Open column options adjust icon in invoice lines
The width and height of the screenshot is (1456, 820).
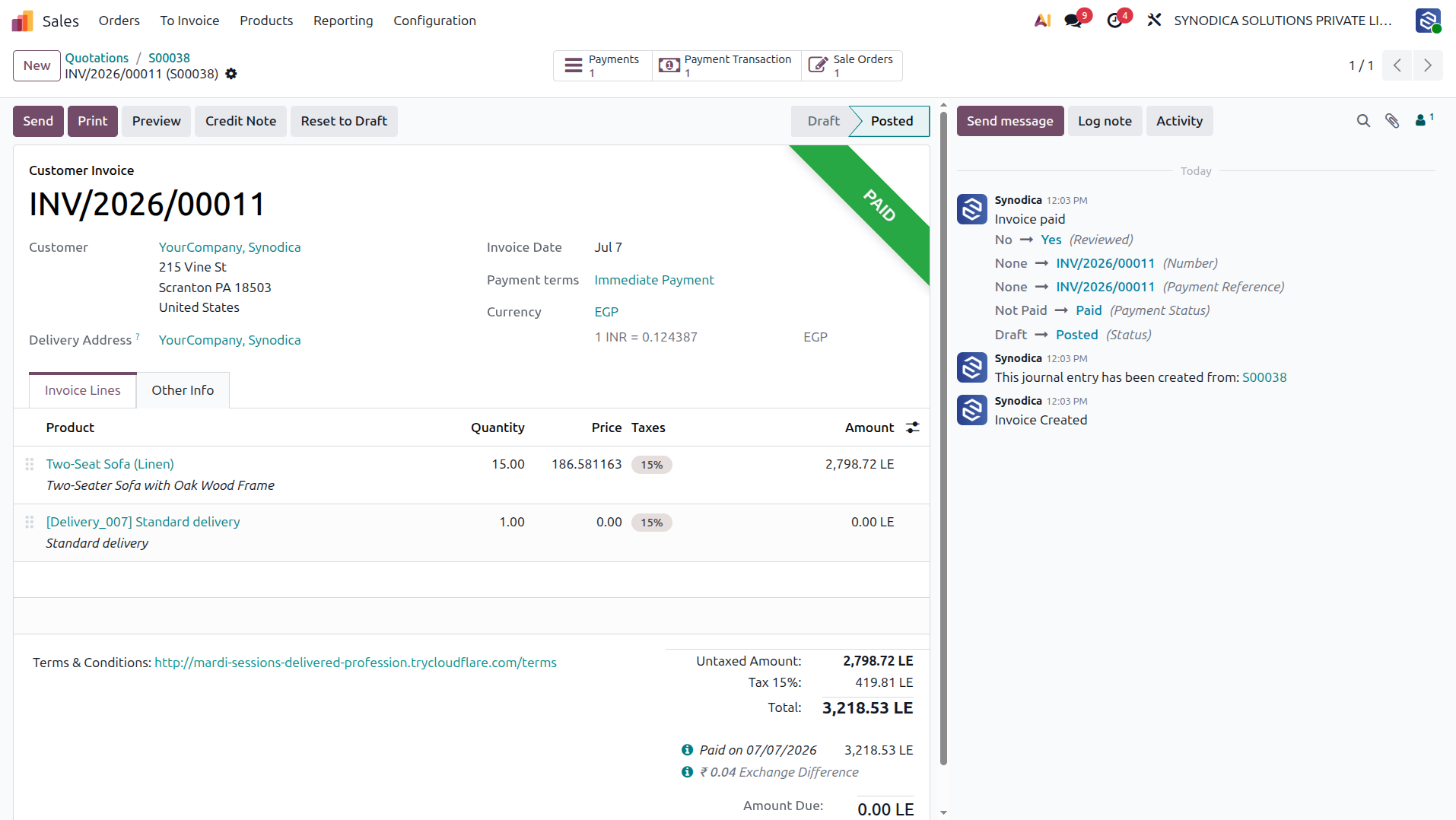click(x=913, y=427)
